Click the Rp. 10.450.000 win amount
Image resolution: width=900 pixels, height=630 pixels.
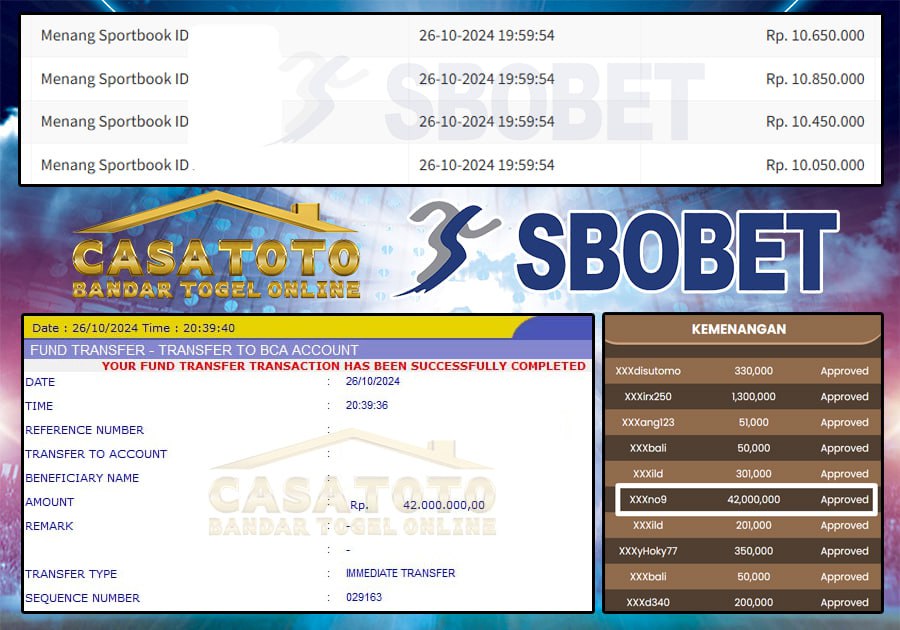click(x=815, y=122)
